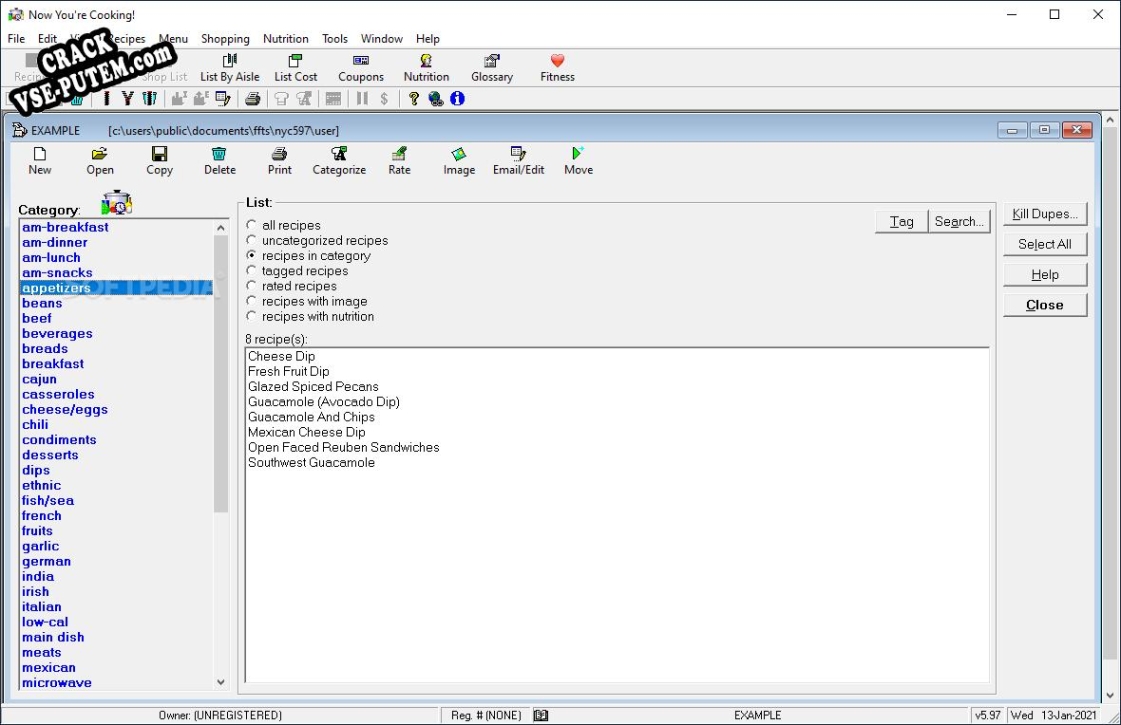Open the Help menu
1121x725 pixels.
click(x=428, y=39)
